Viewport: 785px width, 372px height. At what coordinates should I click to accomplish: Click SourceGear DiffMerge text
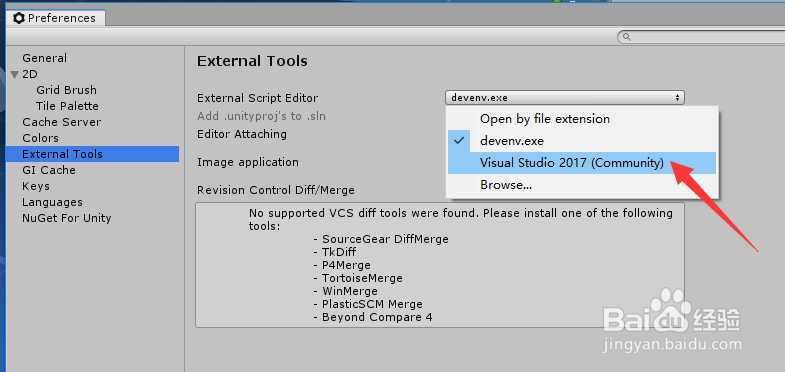385,239
